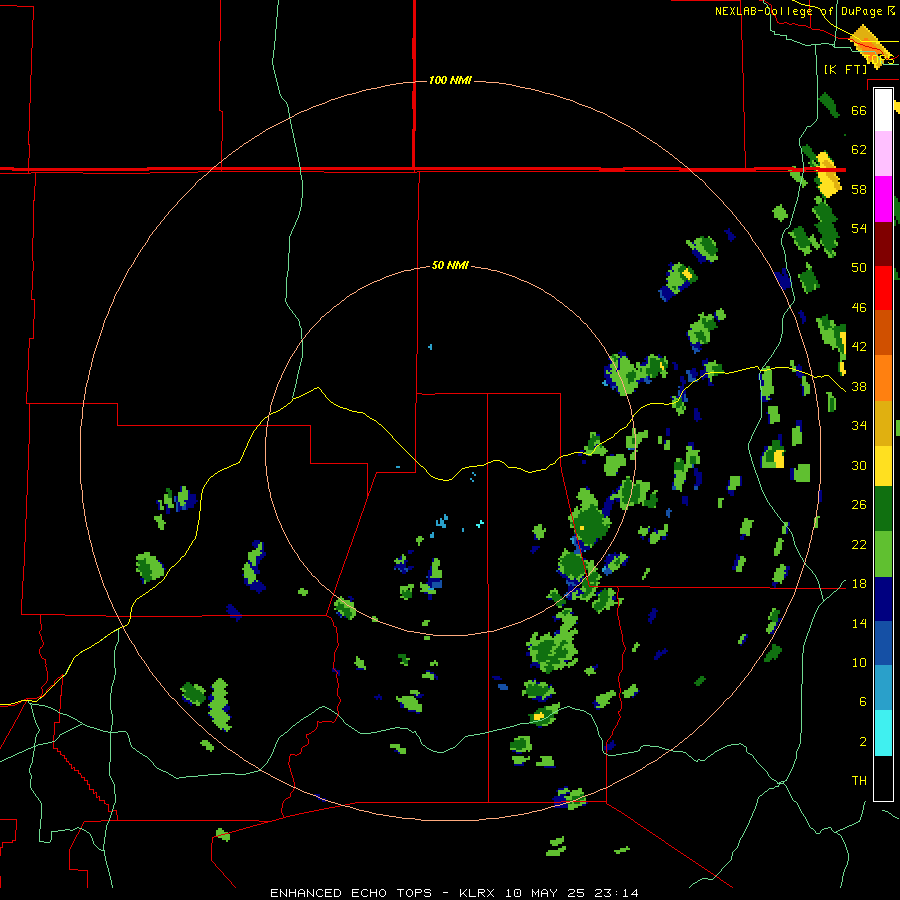Click the 14 value on the legend scale
The width and height of the screenshot is (900, 900).
(x=859, y=623)
